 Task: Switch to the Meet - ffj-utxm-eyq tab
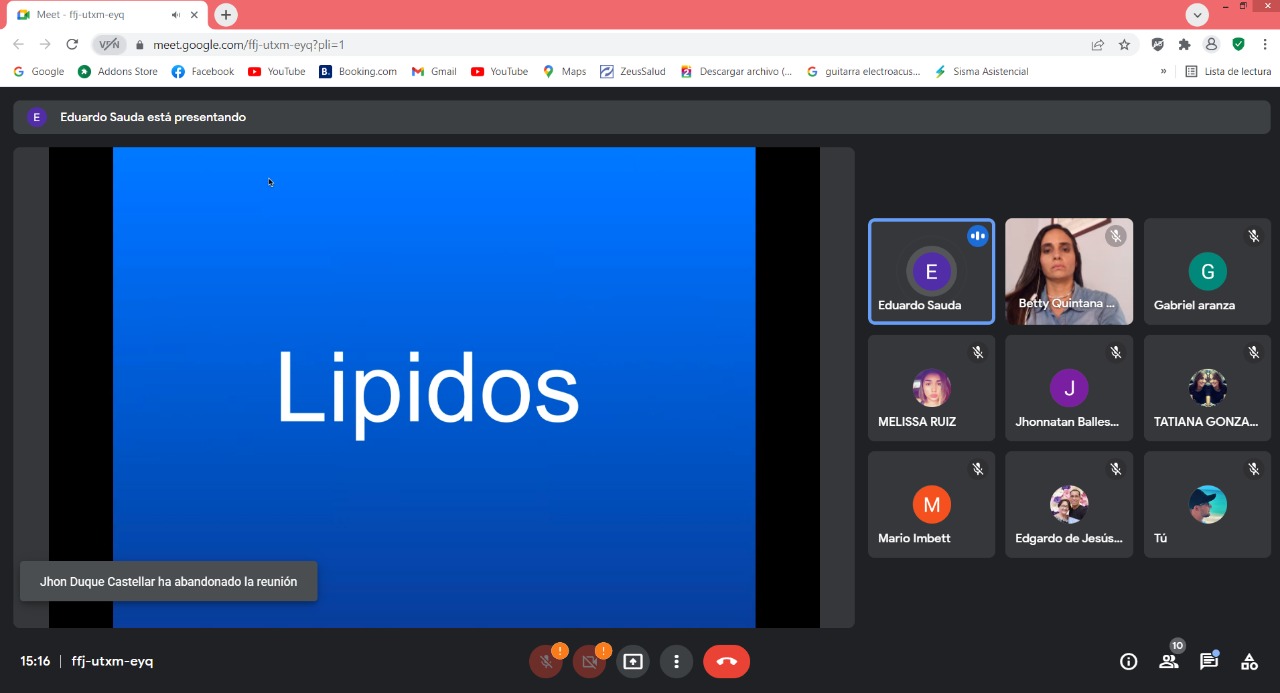[x=105, y=15]
